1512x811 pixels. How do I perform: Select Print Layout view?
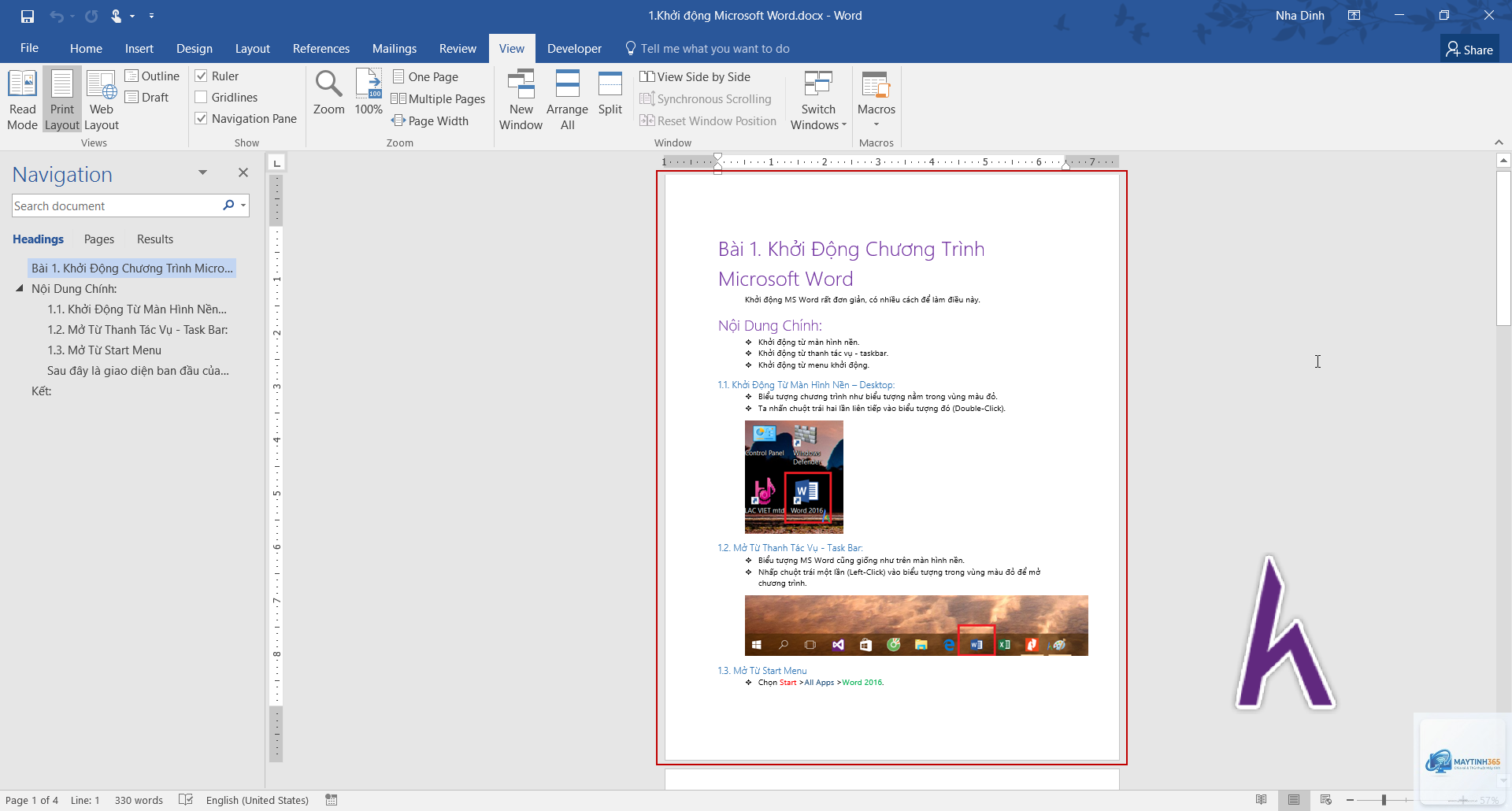pyautogui.click(x=62, y=100)
